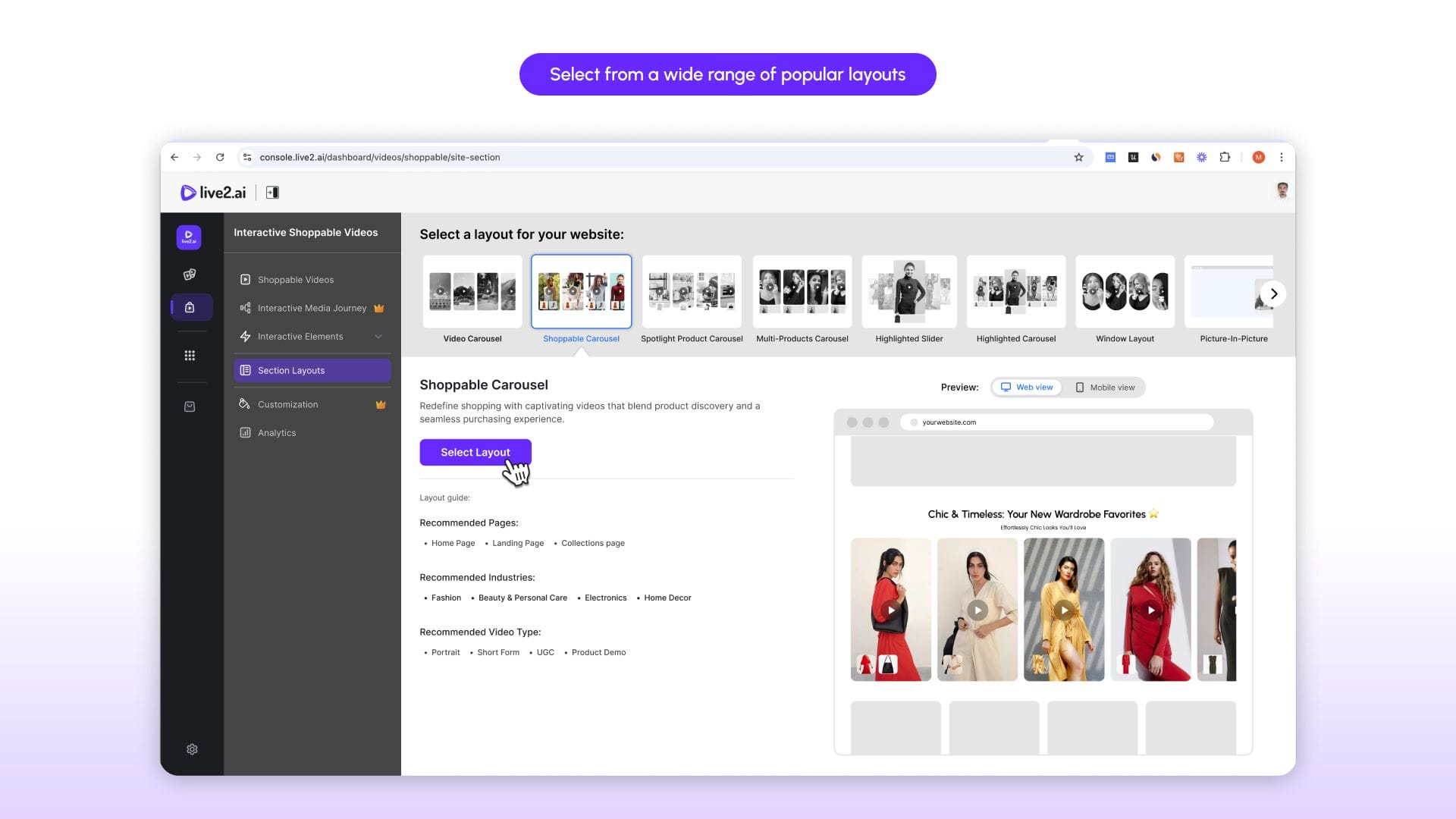Click the sidebar collapse icon beside the live2.ai logo
1456x819 pixels.
(272, 193)
